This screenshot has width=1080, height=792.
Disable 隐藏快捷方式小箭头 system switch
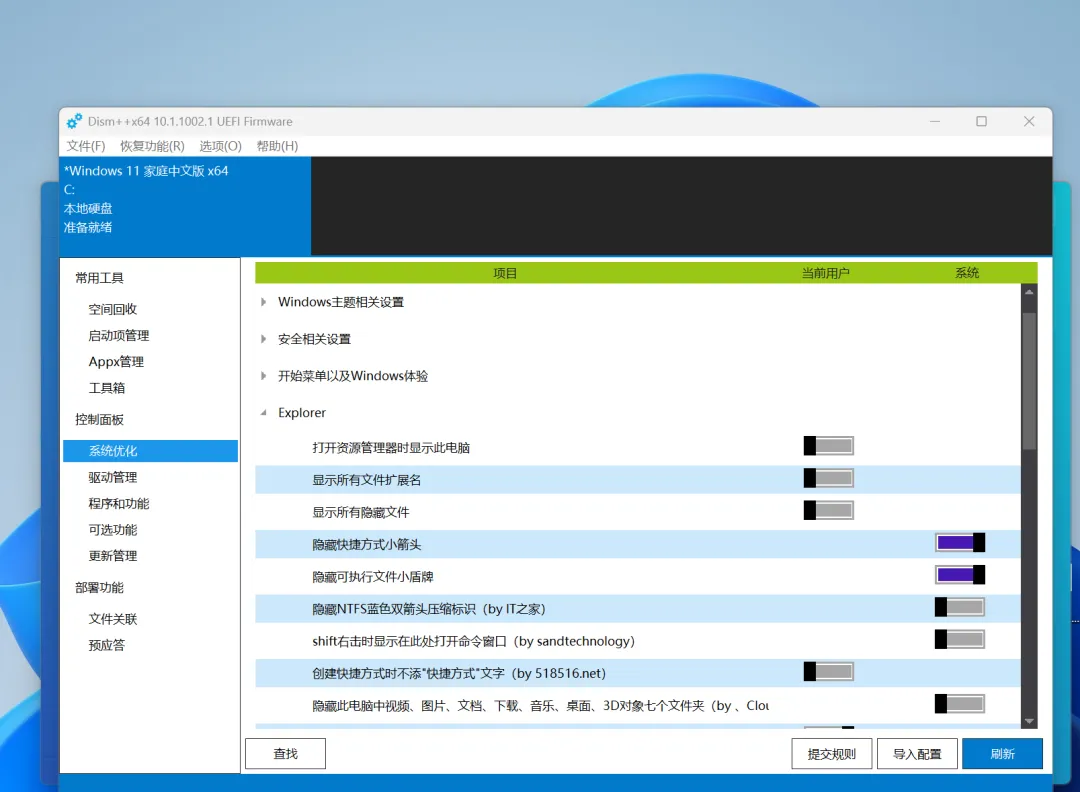click(x=960, y=543)
